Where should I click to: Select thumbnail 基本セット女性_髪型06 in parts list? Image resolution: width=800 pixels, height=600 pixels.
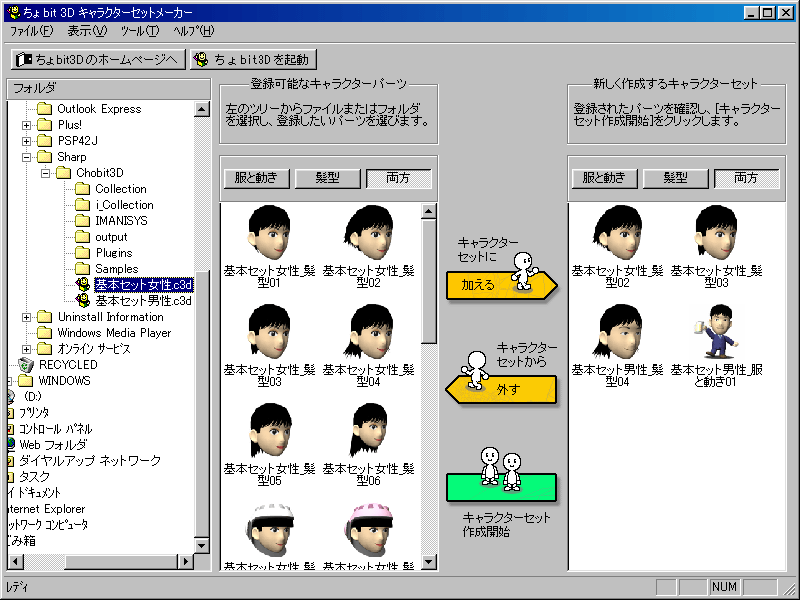point(368,445)
